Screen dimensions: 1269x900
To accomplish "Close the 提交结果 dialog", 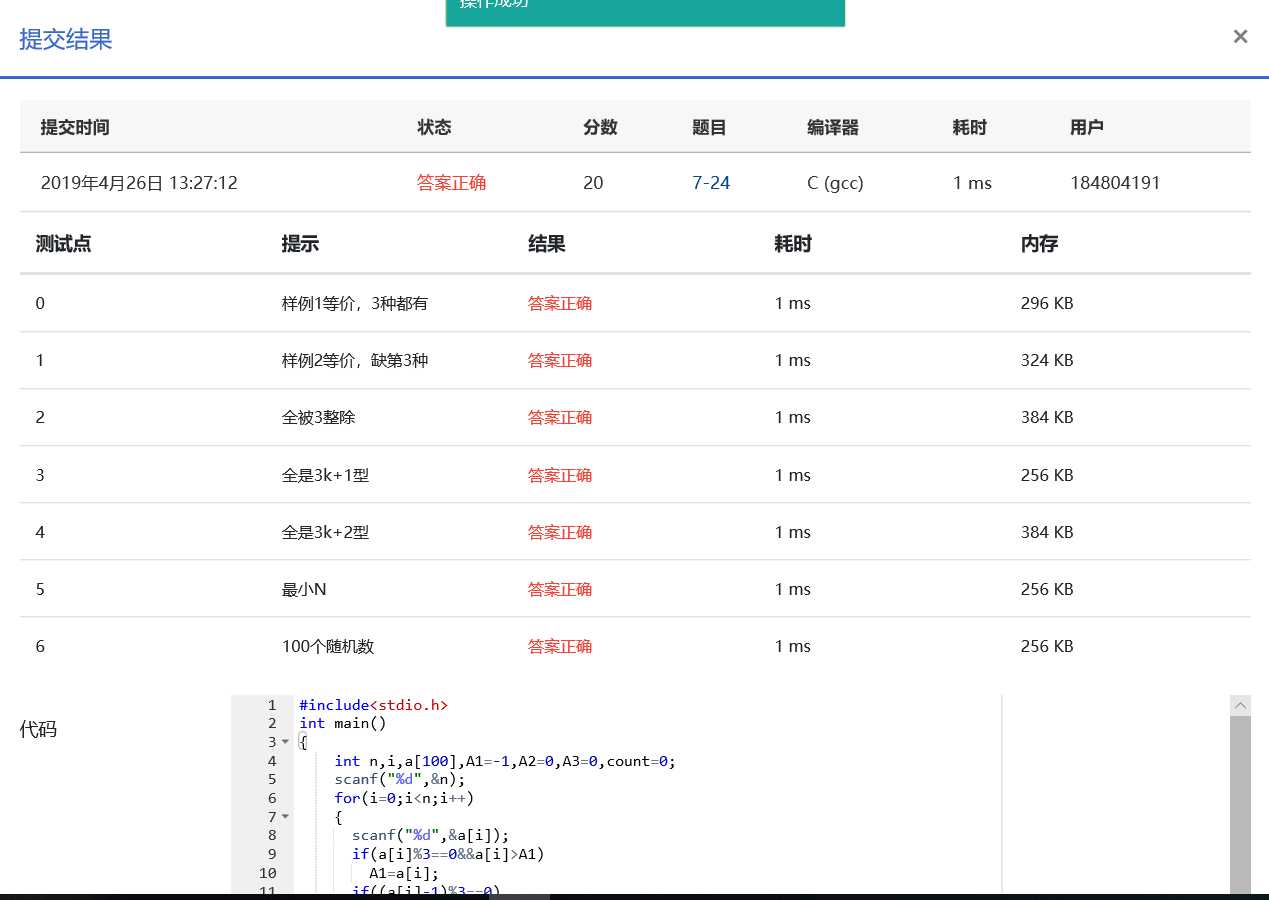I will pyautogui.click(x=1240, y=36).
